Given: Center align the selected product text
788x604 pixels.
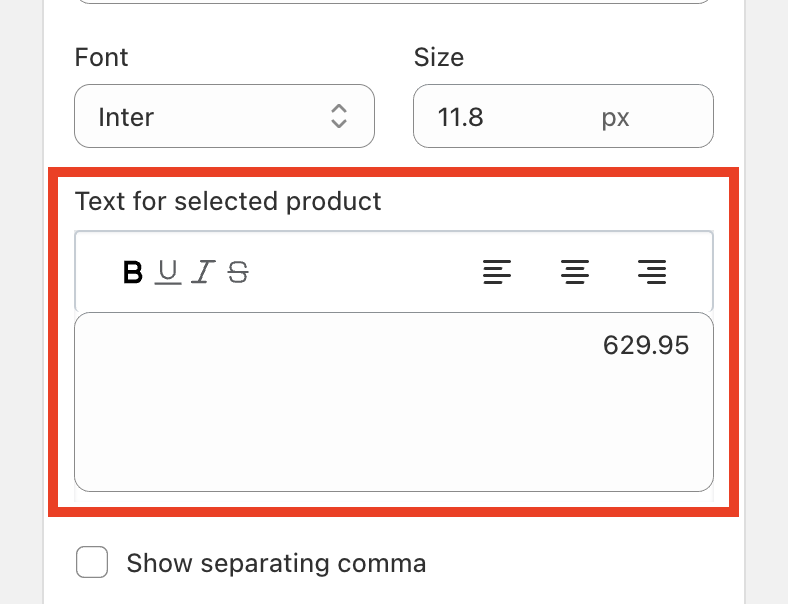Looking at the screenshot, I should click(x=574, y=271).
